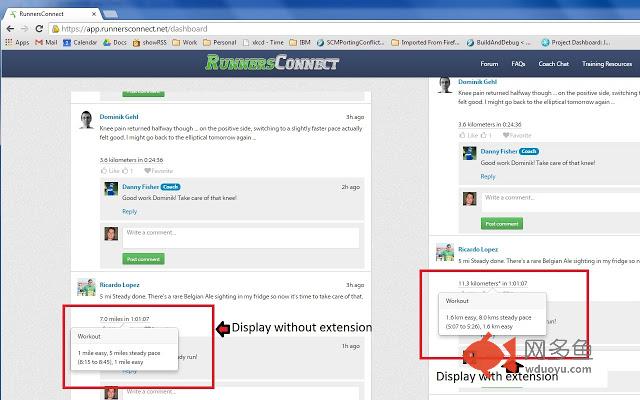640x400 pixels.
Task: Open the xkcd - Time bookmark
Action: [x=263, y=42]
